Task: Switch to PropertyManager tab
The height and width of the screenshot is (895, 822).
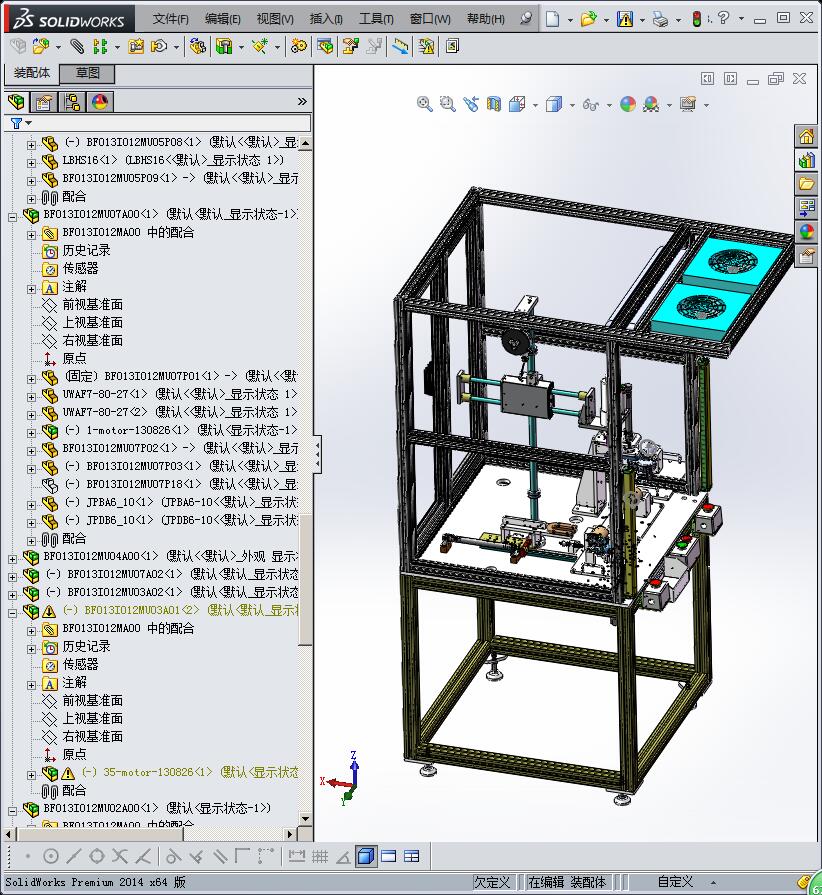Action: [44, 102]
